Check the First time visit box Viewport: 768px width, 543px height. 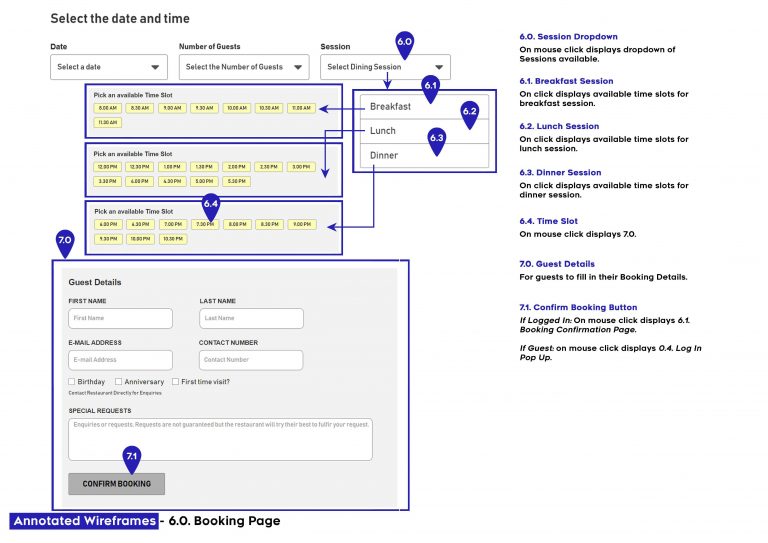point(175,381)
